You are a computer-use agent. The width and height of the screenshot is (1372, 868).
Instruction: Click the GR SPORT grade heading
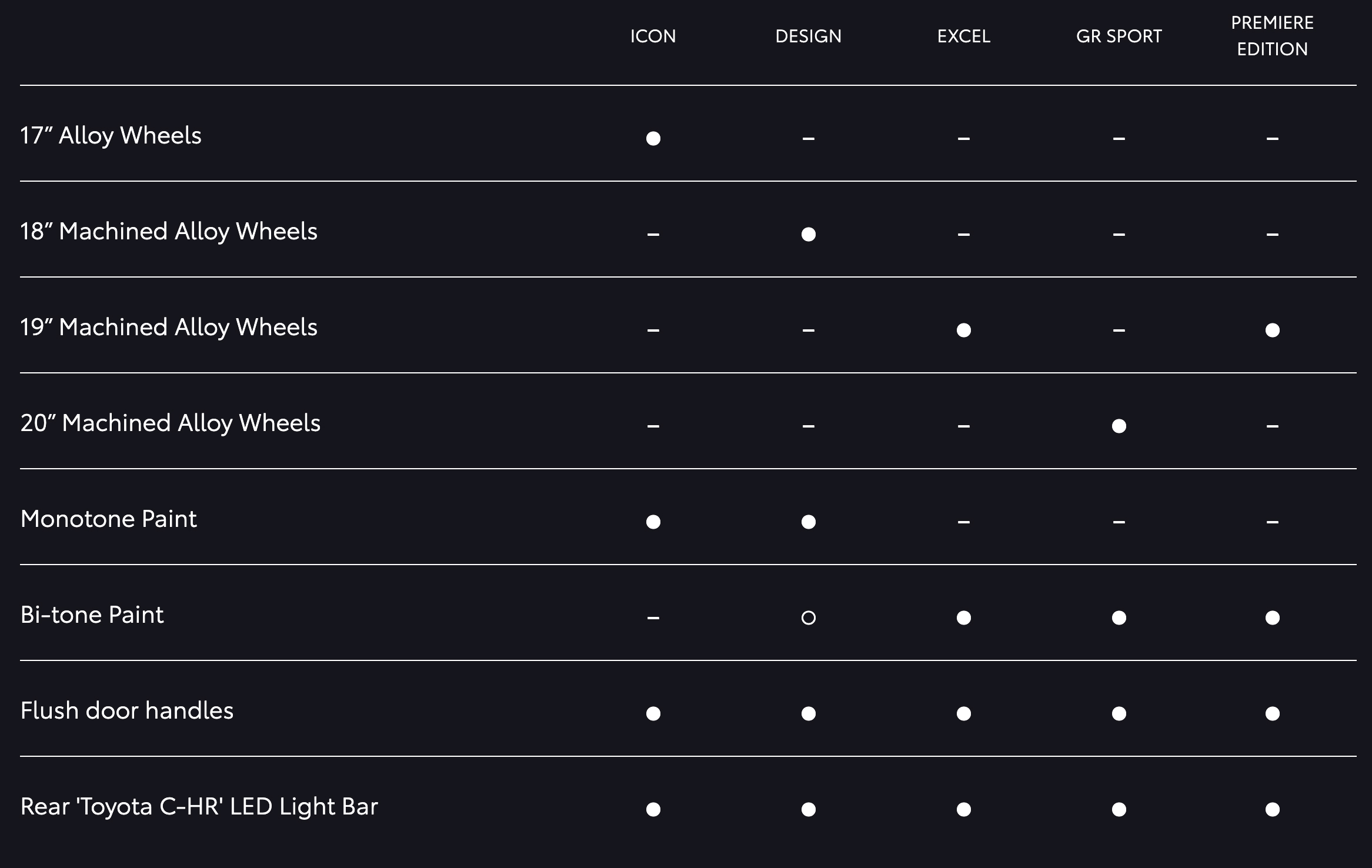pyautogui.click(x=1119, y=36)
